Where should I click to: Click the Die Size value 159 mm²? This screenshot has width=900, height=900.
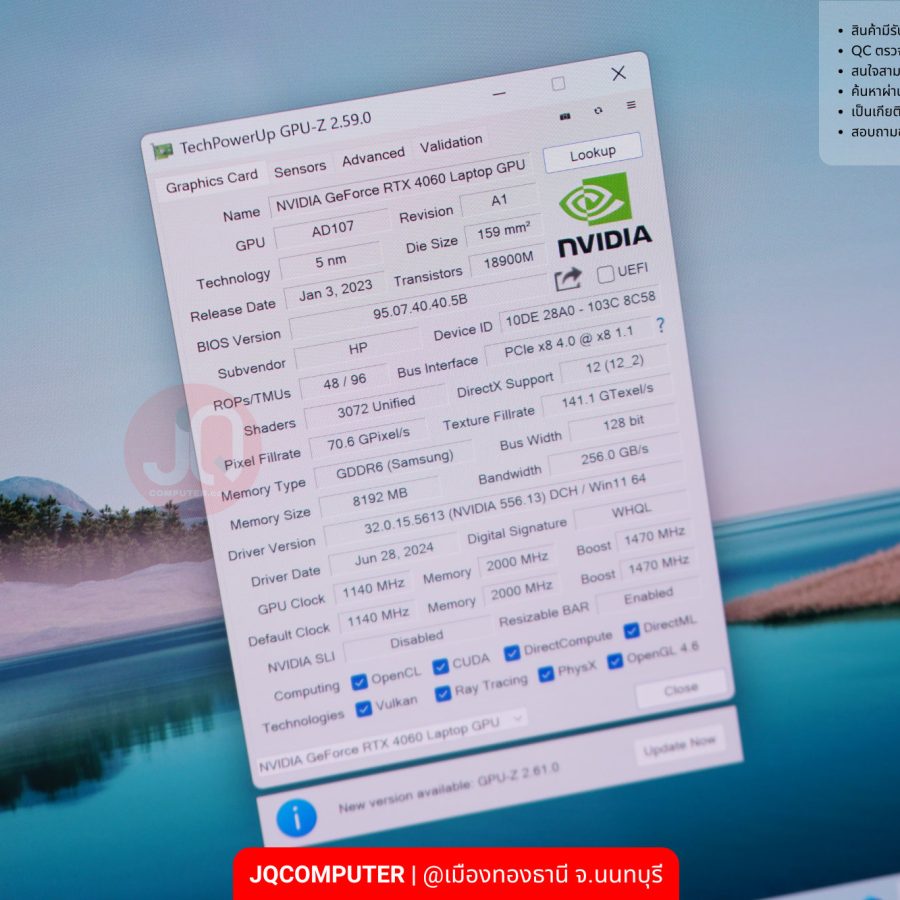[503, 232]
